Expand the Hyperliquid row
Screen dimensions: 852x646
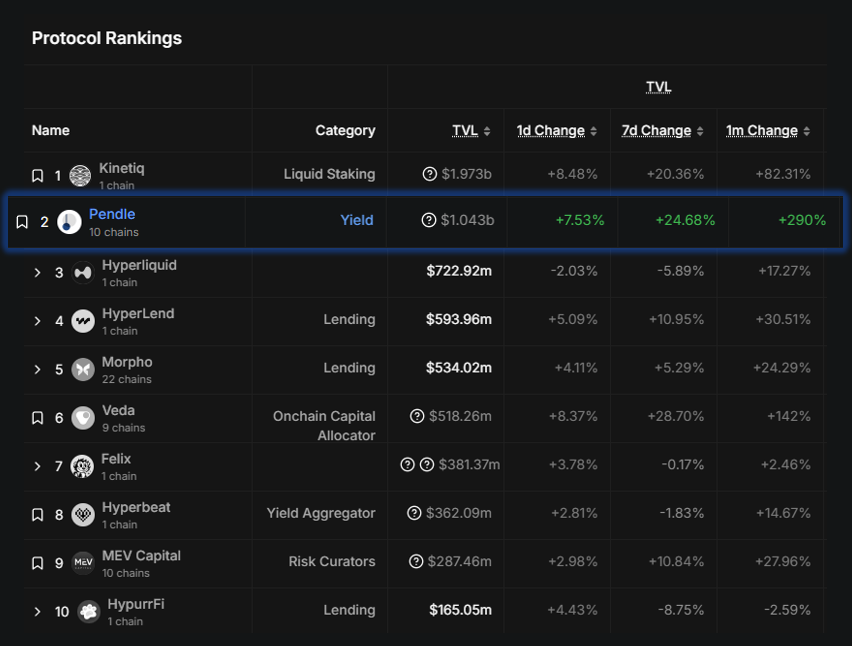[37, 273]
